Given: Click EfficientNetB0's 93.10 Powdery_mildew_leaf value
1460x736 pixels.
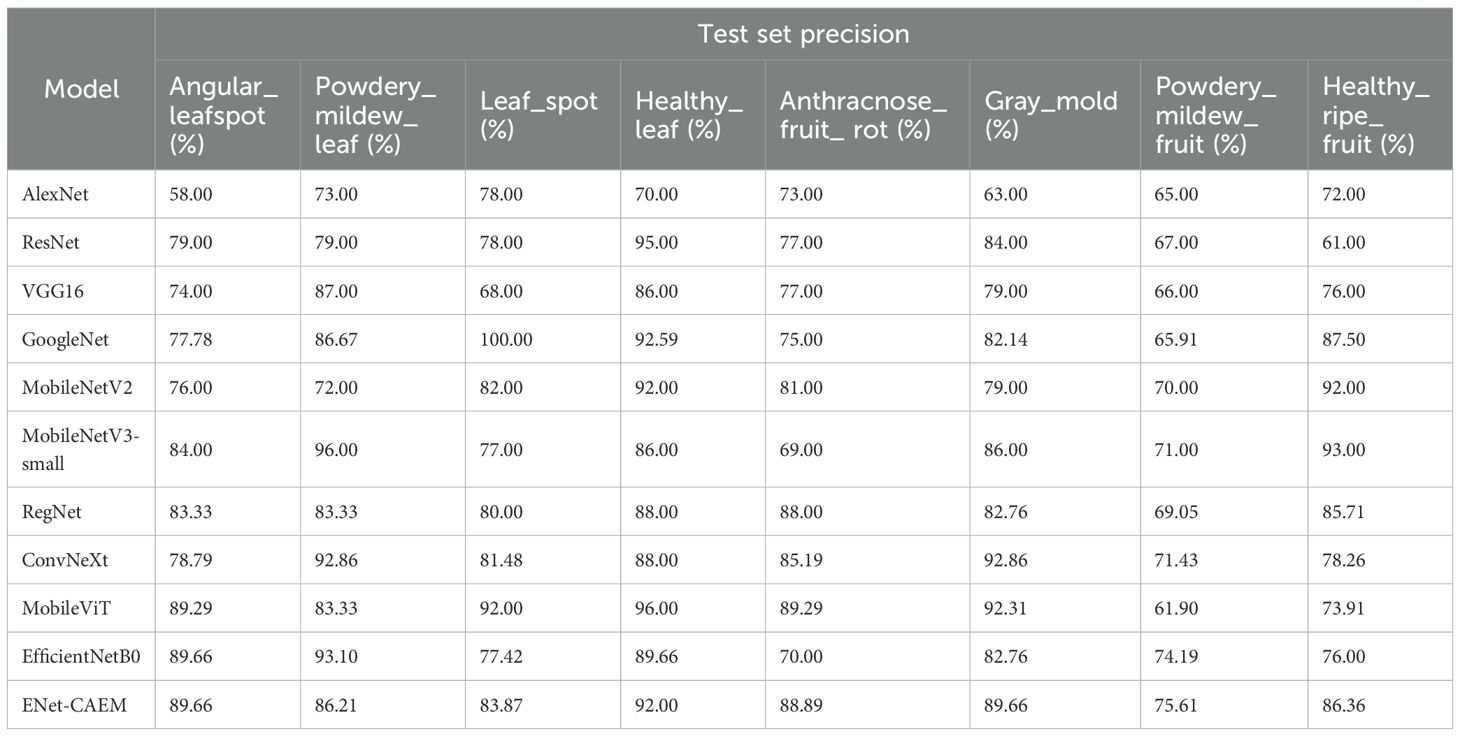Looking at the screenshot, I should [x=337, y=657].
